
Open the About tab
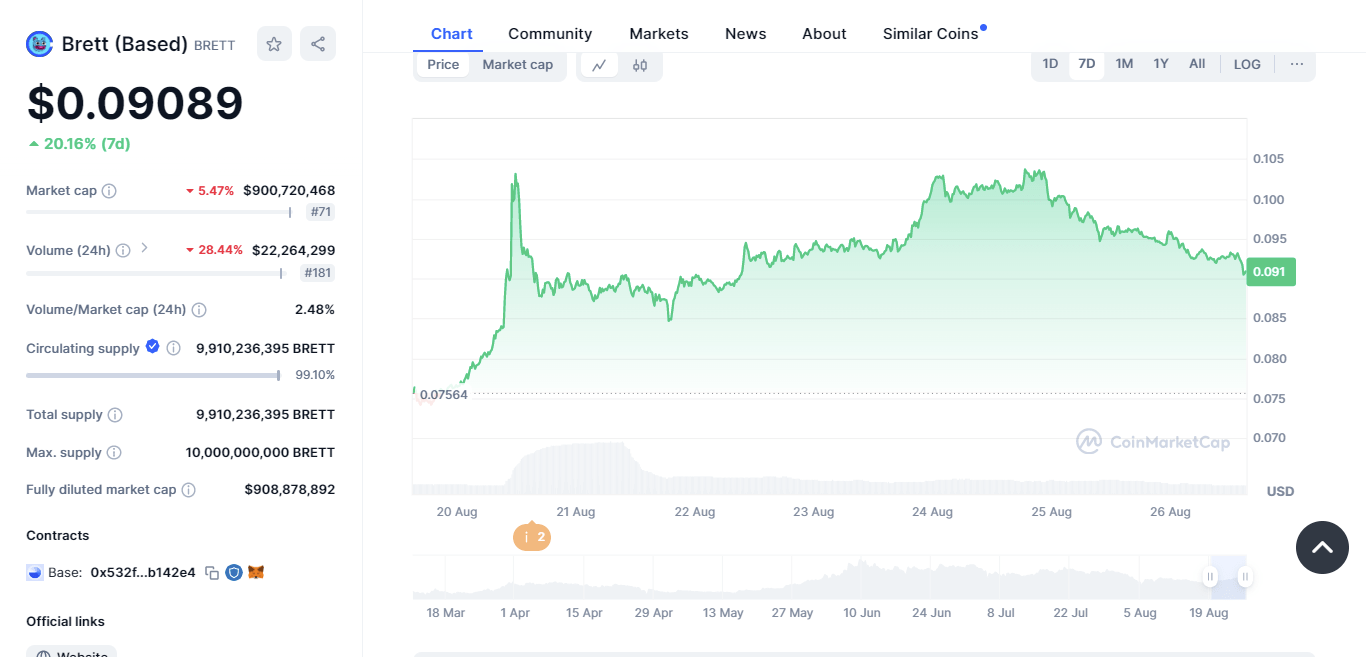pos(824,34)
